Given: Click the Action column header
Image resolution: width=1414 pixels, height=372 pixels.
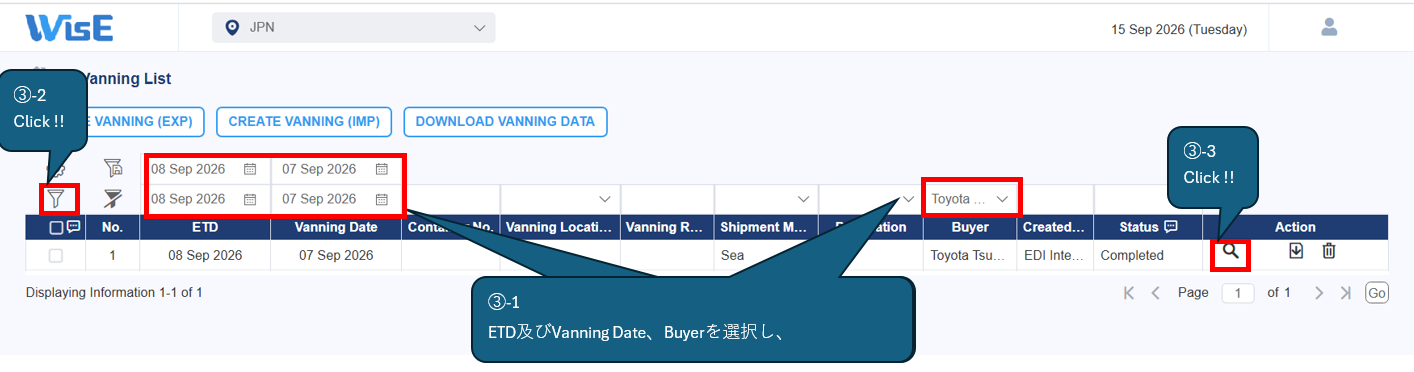Looking at the screenshot, I should [x=1295, y=227].
